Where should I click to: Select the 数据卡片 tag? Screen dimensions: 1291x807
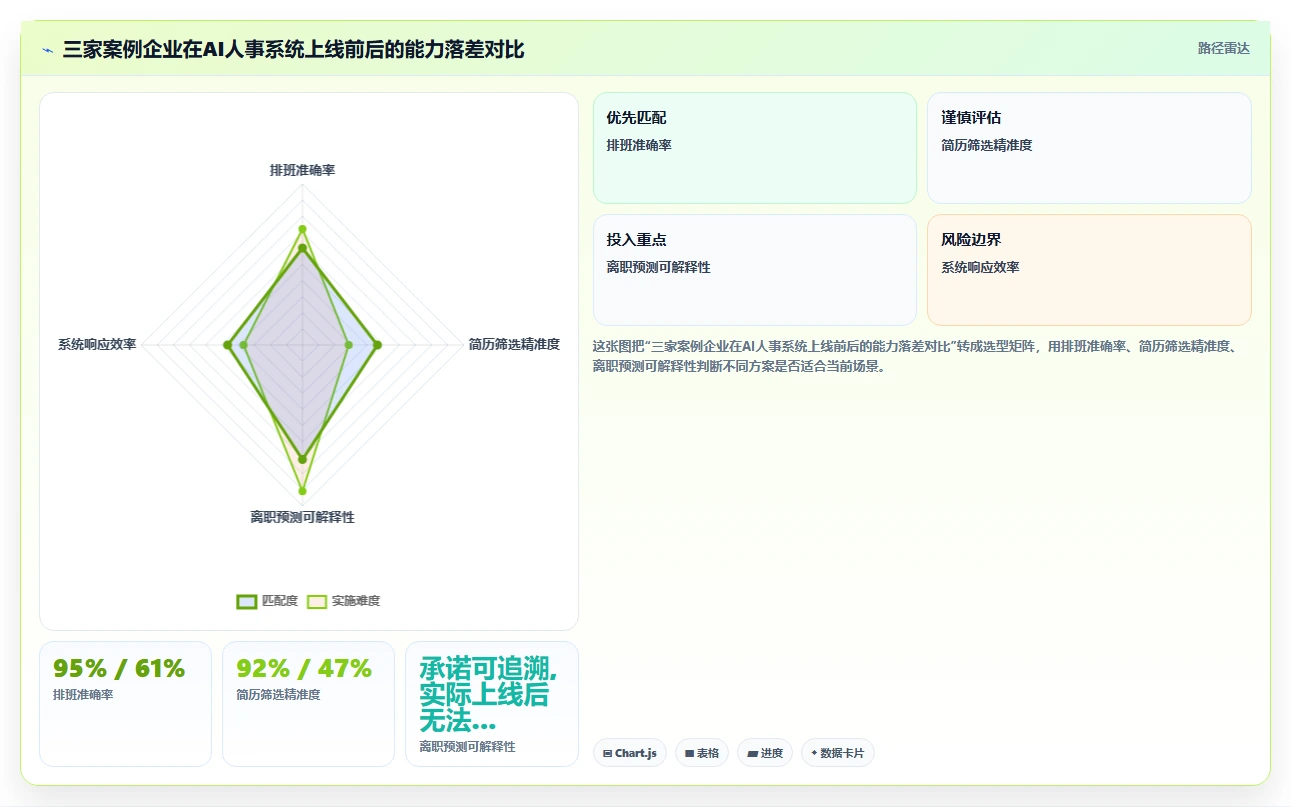[x=838, y=753]
